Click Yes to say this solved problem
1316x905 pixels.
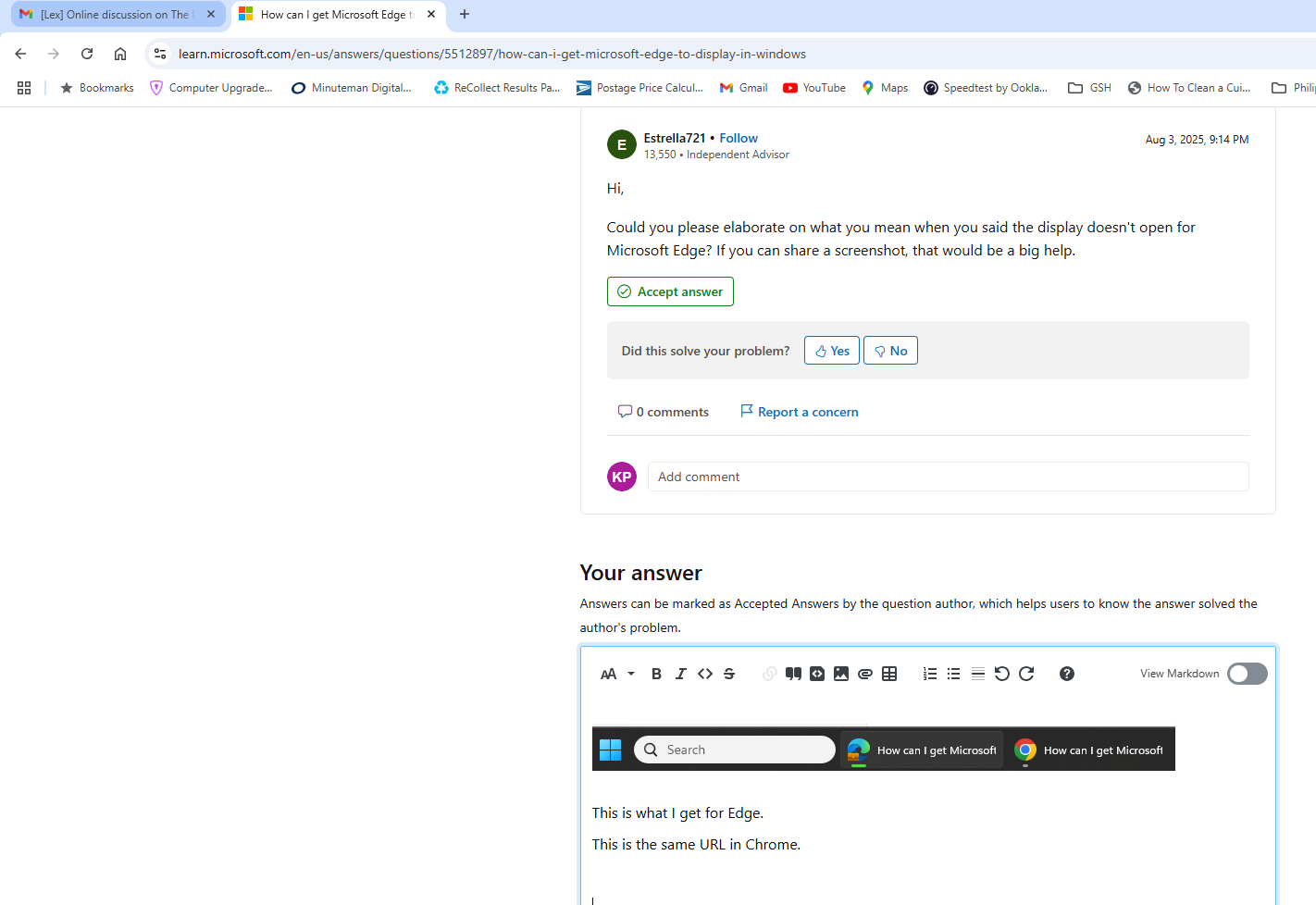click(x=832, y=351)
